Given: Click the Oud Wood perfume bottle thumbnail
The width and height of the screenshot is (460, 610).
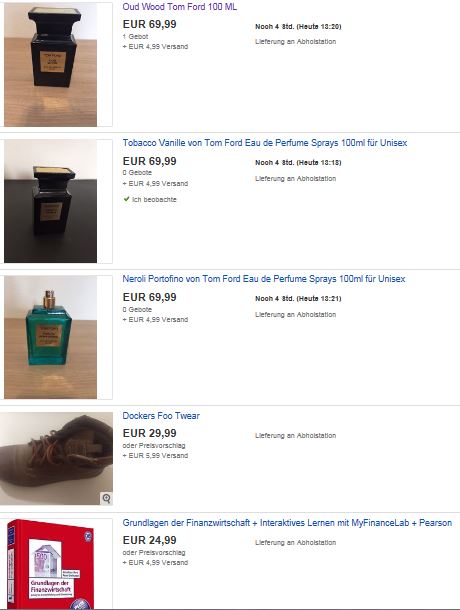Looking at the screenshot, I should click(51, 64).
